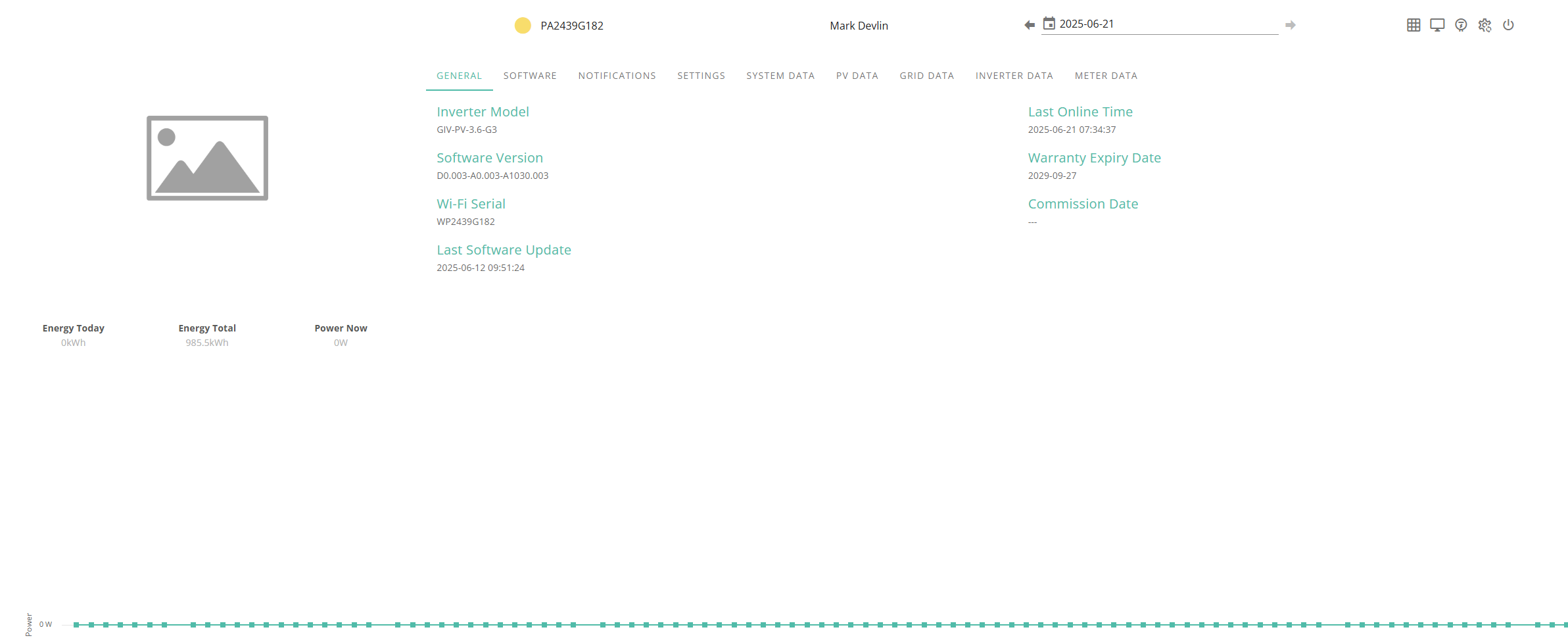This screenshot has height=640, width=1568.
Task: Open the gear with refresh settings icon
Action: pos(1485,25)
